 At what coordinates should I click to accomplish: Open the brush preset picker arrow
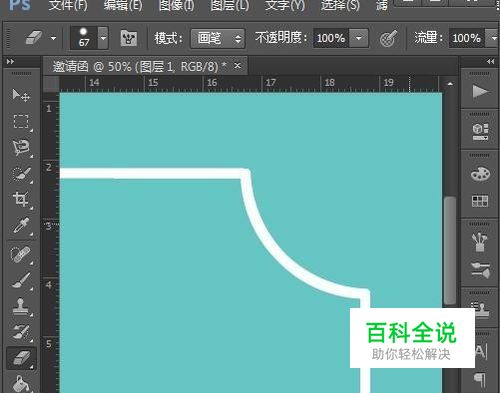[x=103, y=38]
